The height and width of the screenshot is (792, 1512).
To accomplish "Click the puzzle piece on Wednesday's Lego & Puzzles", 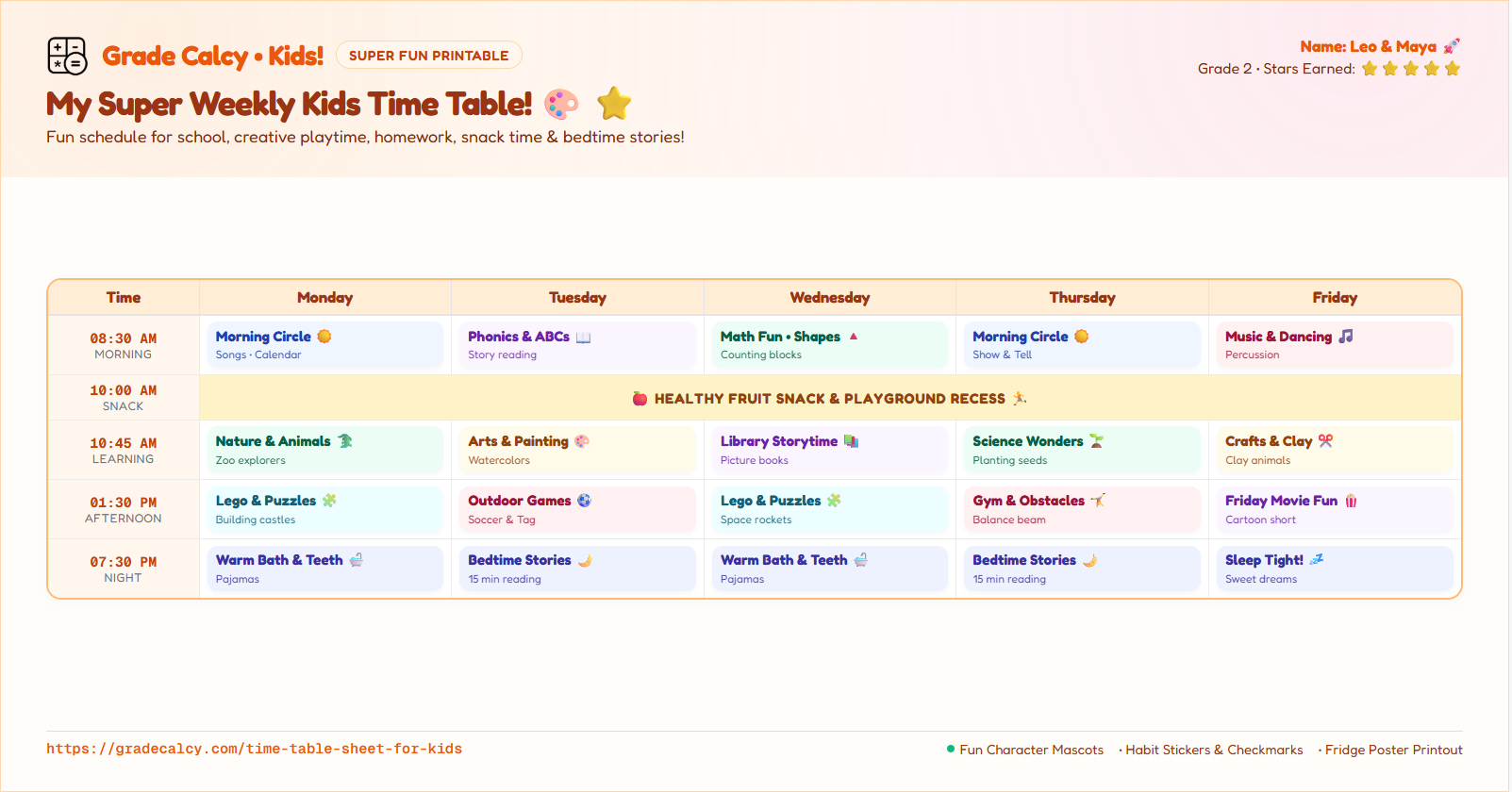I will pos(834,501).
